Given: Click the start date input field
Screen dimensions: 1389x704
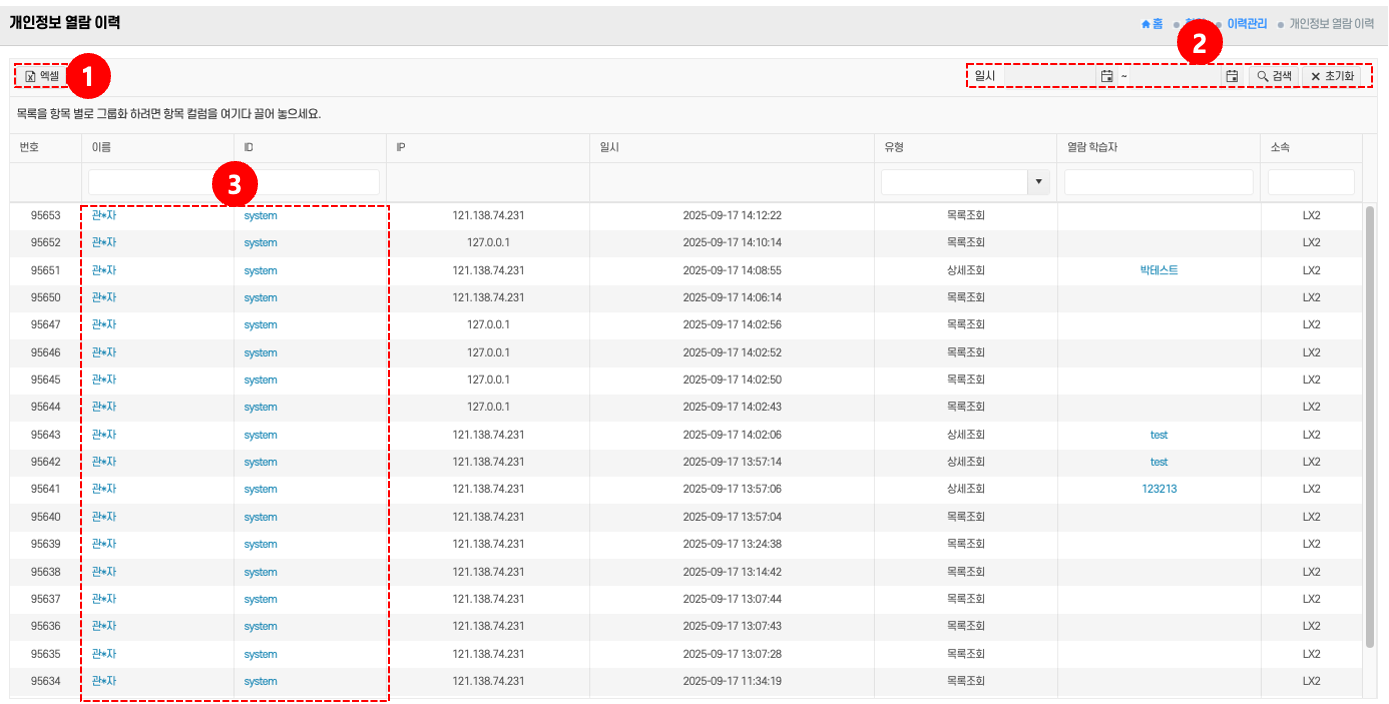Looking at the screenshot, I should [1048, 76].
